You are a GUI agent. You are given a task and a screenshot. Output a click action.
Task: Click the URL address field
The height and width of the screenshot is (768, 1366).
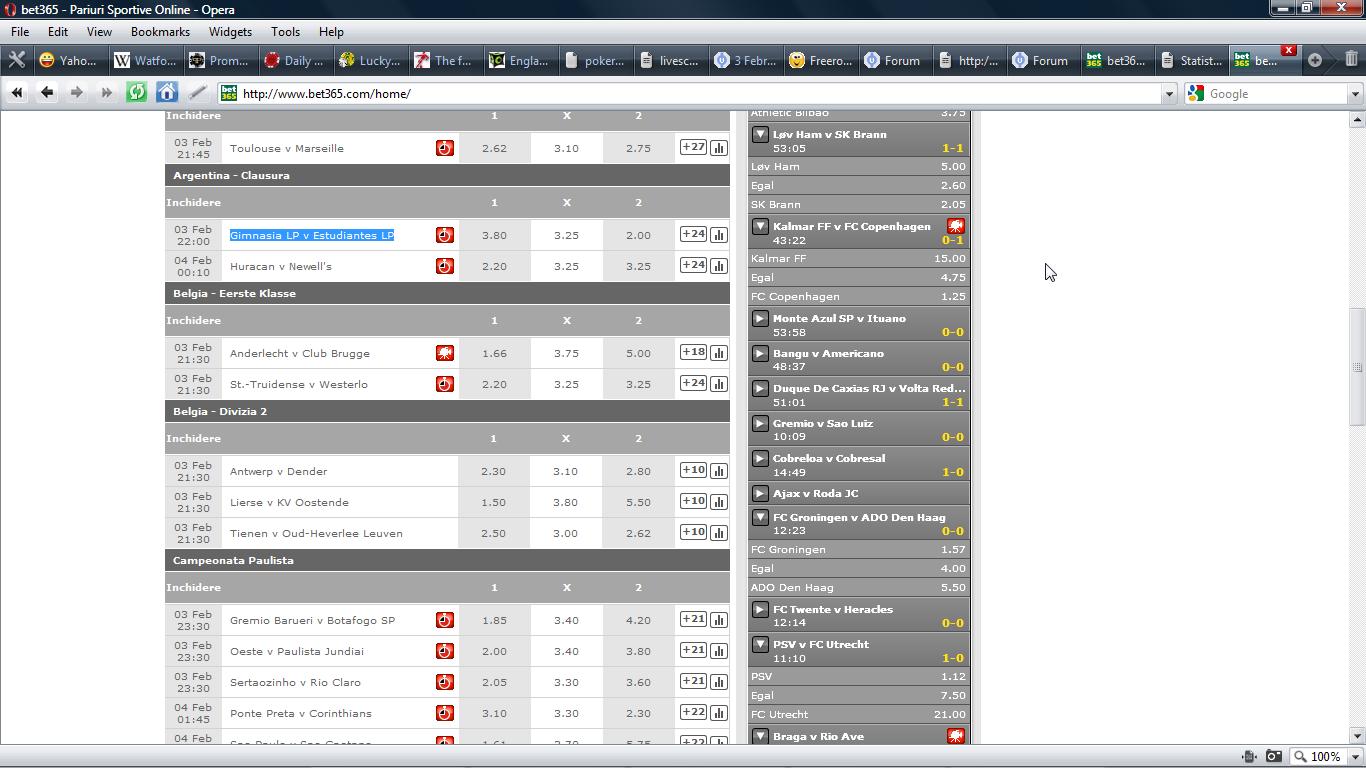coord(698,94)
